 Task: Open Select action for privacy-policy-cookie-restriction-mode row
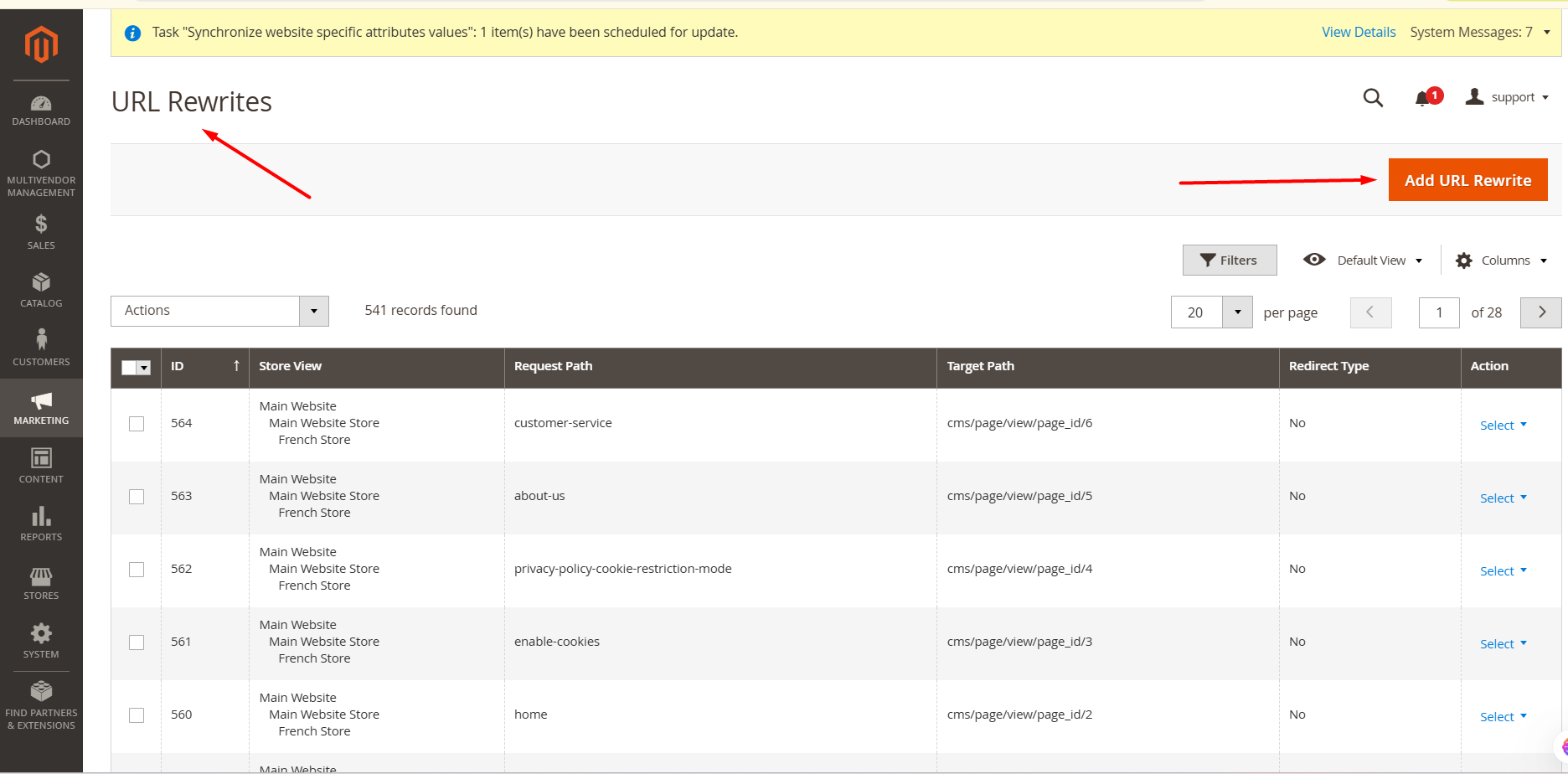(1504, 570)
